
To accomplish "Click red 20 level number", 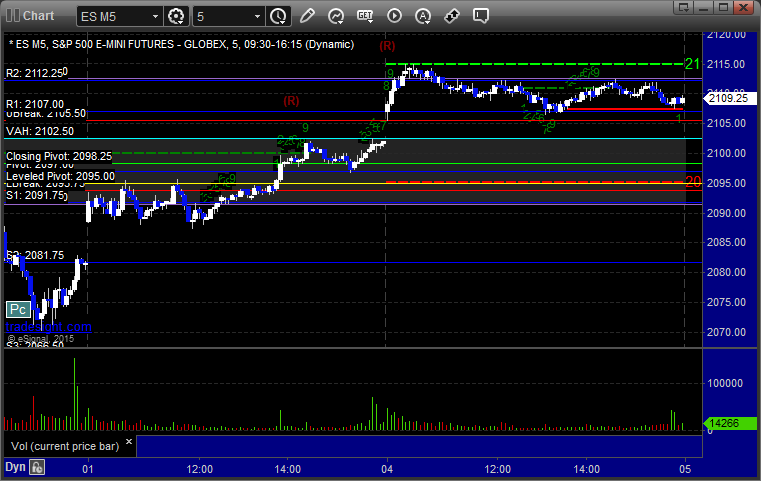I will coord(693,182).
